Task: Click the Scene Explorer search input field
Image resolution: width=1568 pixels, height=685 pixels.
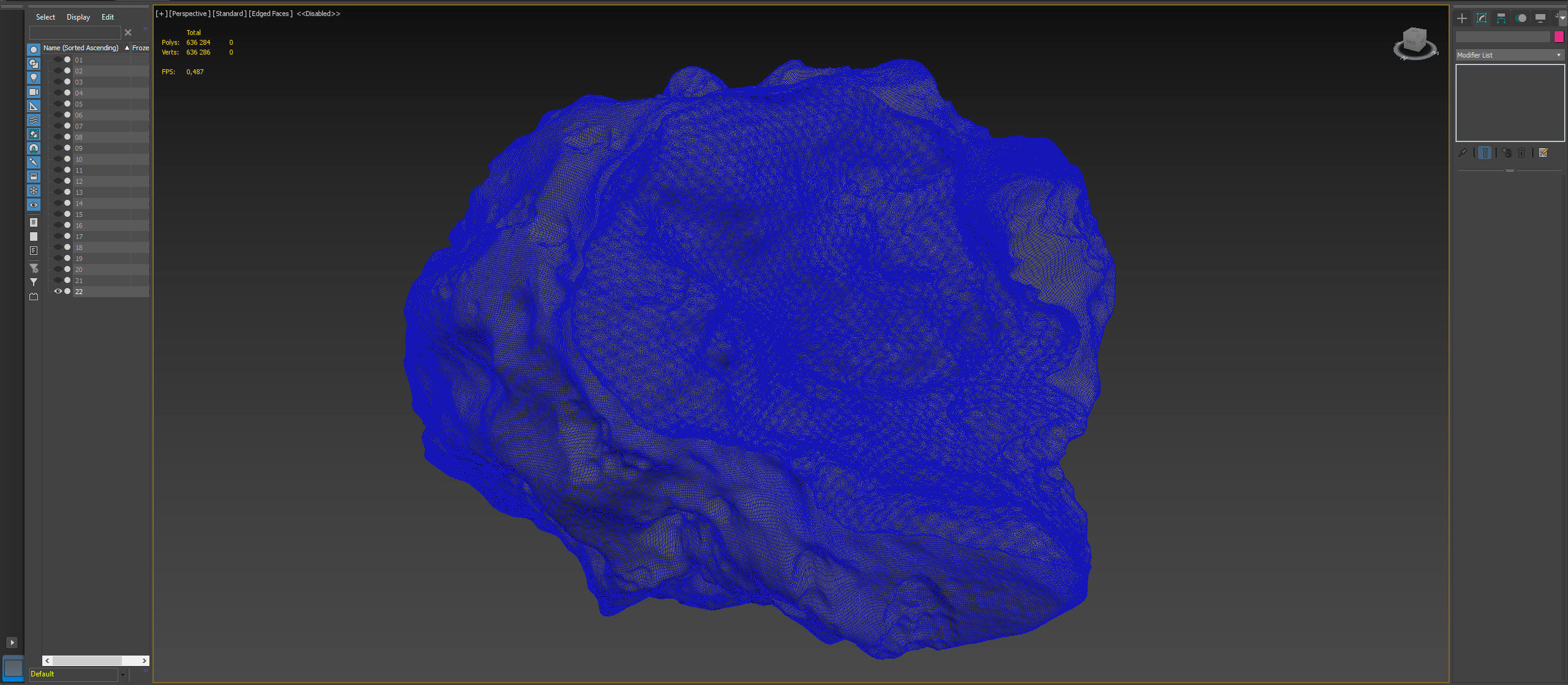Action: (x=75, y=32)
